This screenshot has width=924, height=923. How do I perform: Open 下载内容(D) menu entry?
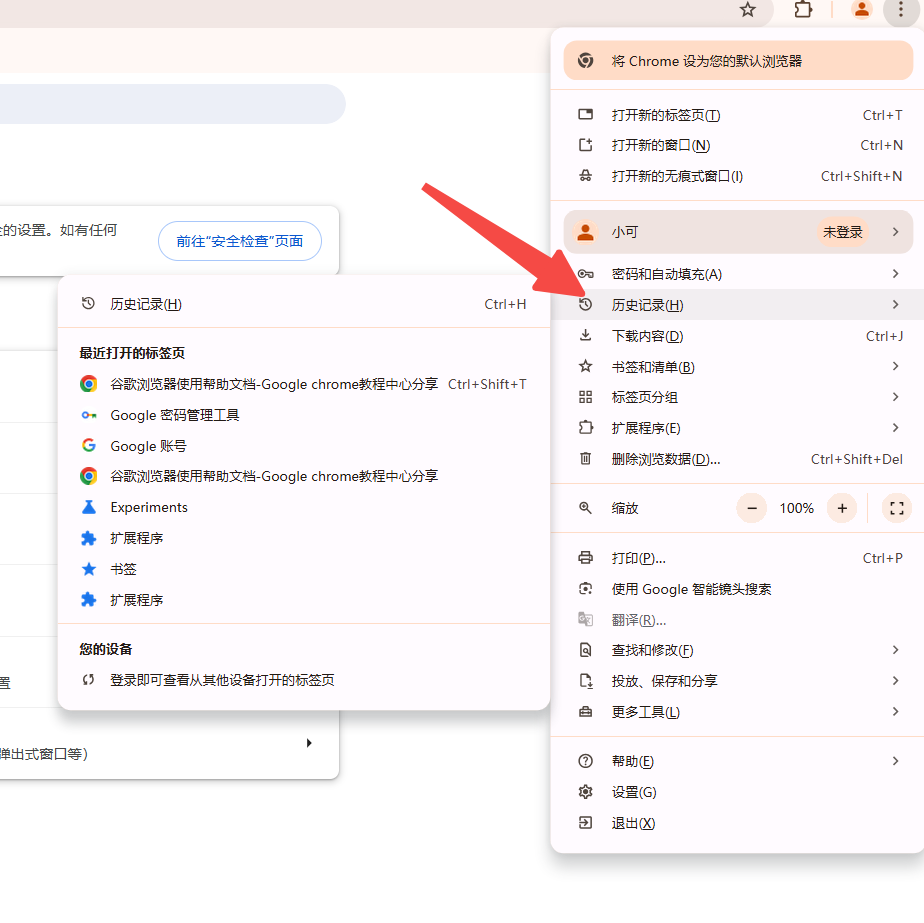738,336
